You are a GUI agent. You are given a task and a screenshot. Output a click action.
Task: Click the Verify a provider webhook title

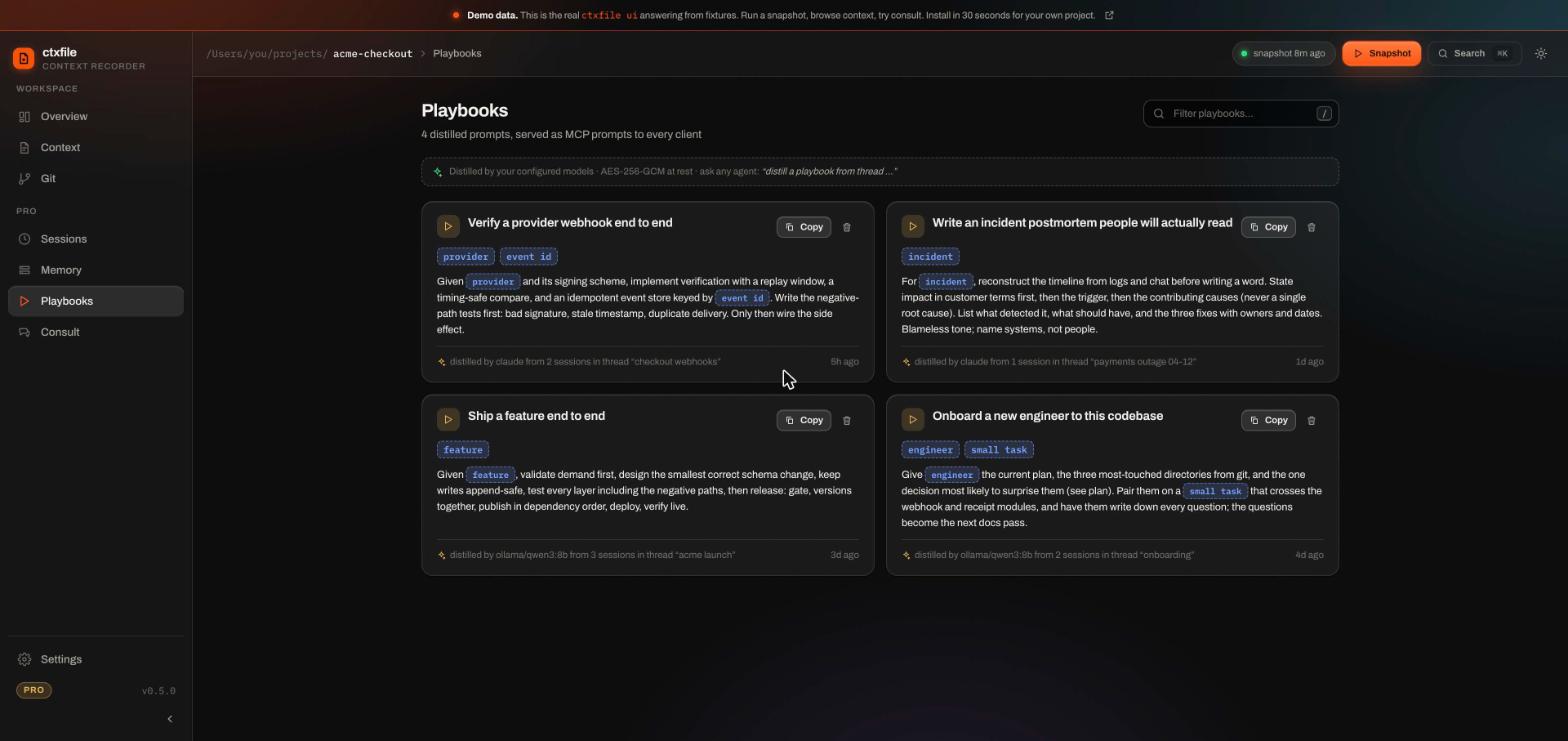pyautogui.click(x=570, y=223)
